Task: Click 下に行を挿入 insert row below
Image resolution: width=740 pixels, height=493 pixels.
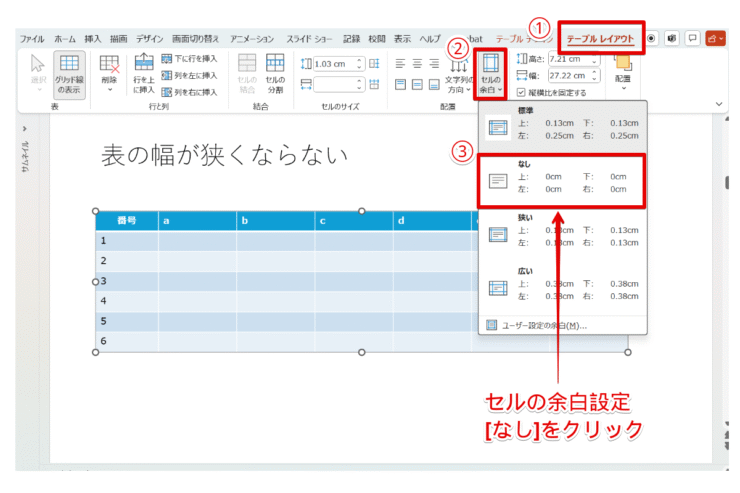Action: [x=189, y=58]
